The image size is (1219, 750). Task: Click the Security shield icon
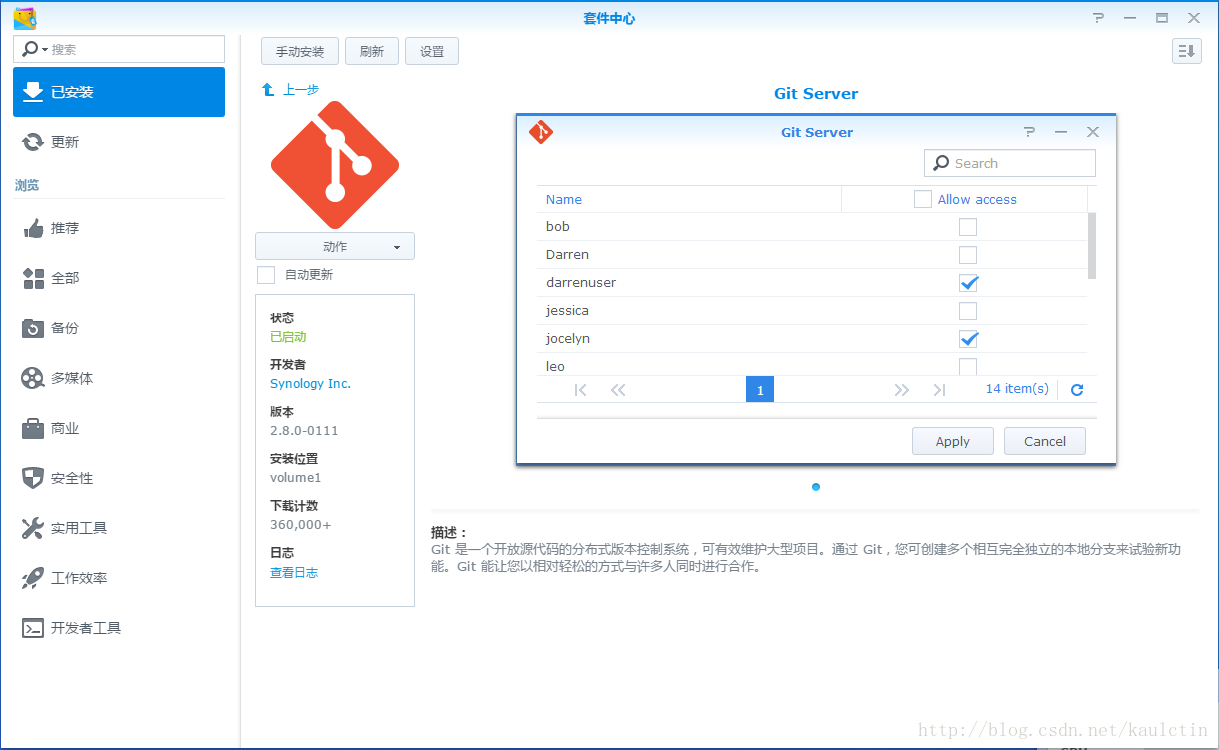pos(33,478)
